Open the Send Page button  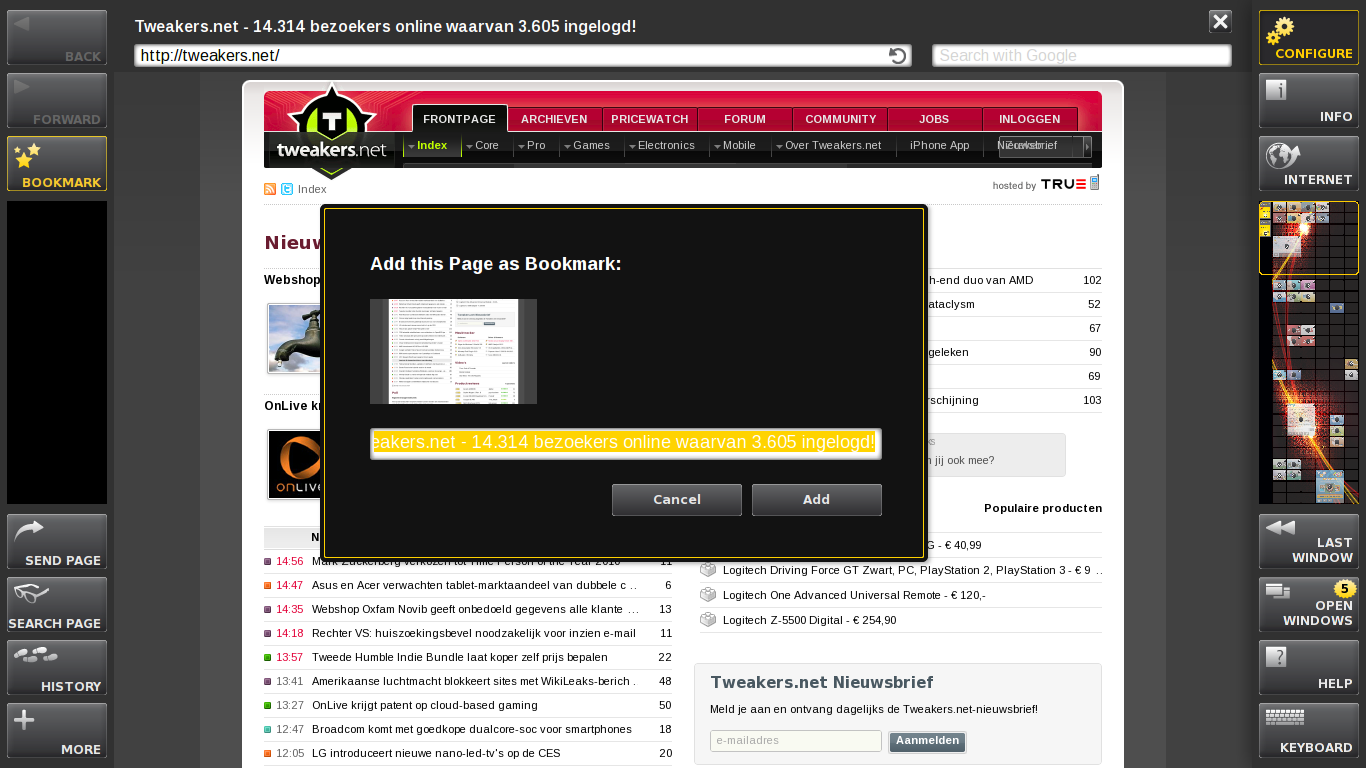(x=57, y=542)
